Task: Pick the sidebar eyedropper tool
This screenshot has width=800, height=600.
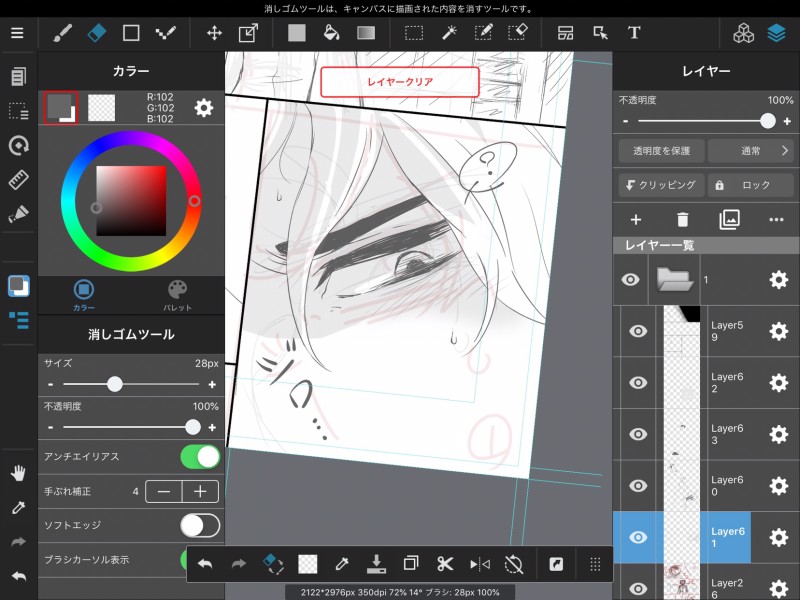Action: point(18,507)
